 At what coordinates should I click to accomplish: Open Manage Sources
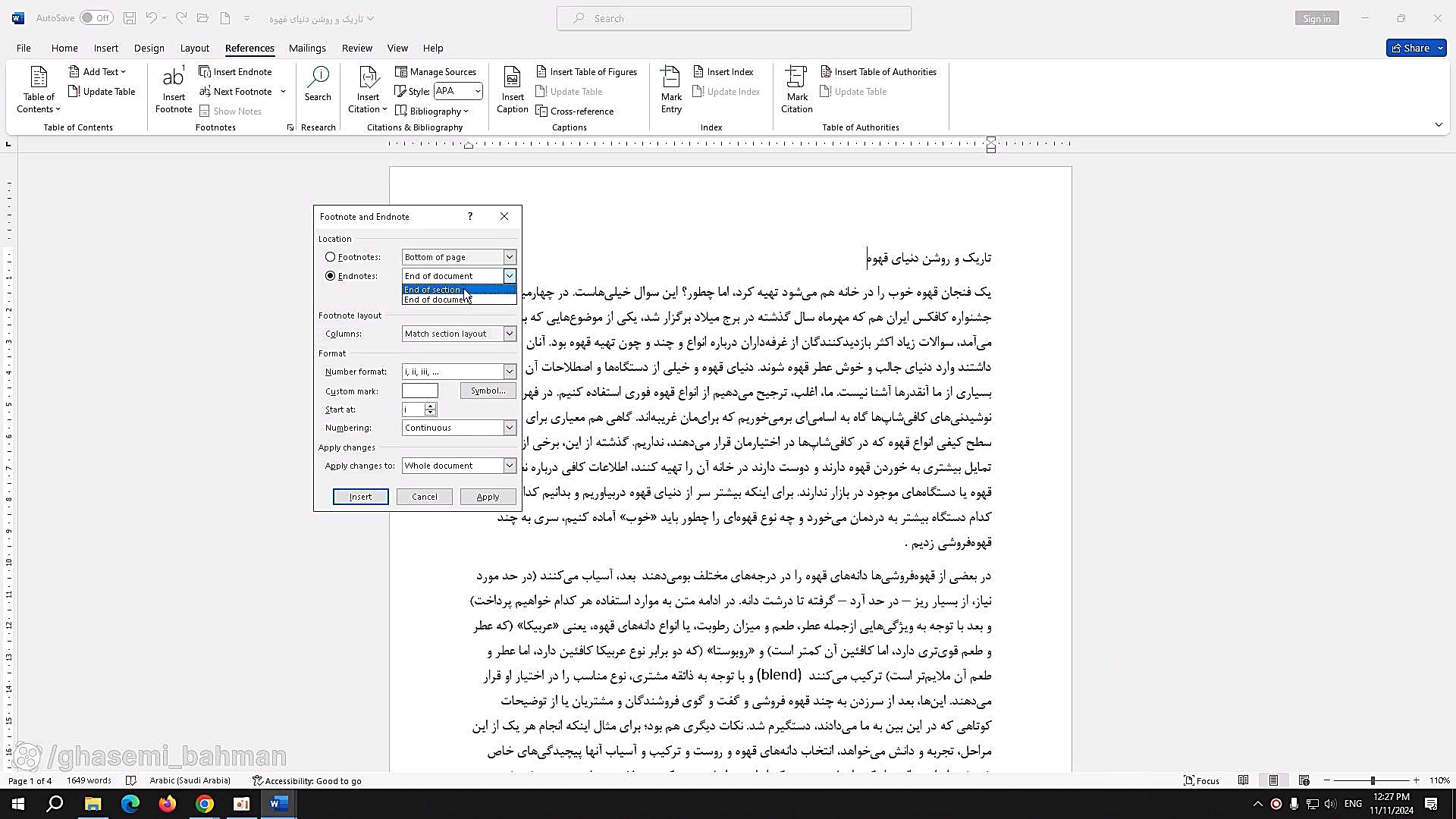pyautogui.click(x=435, y=71)
